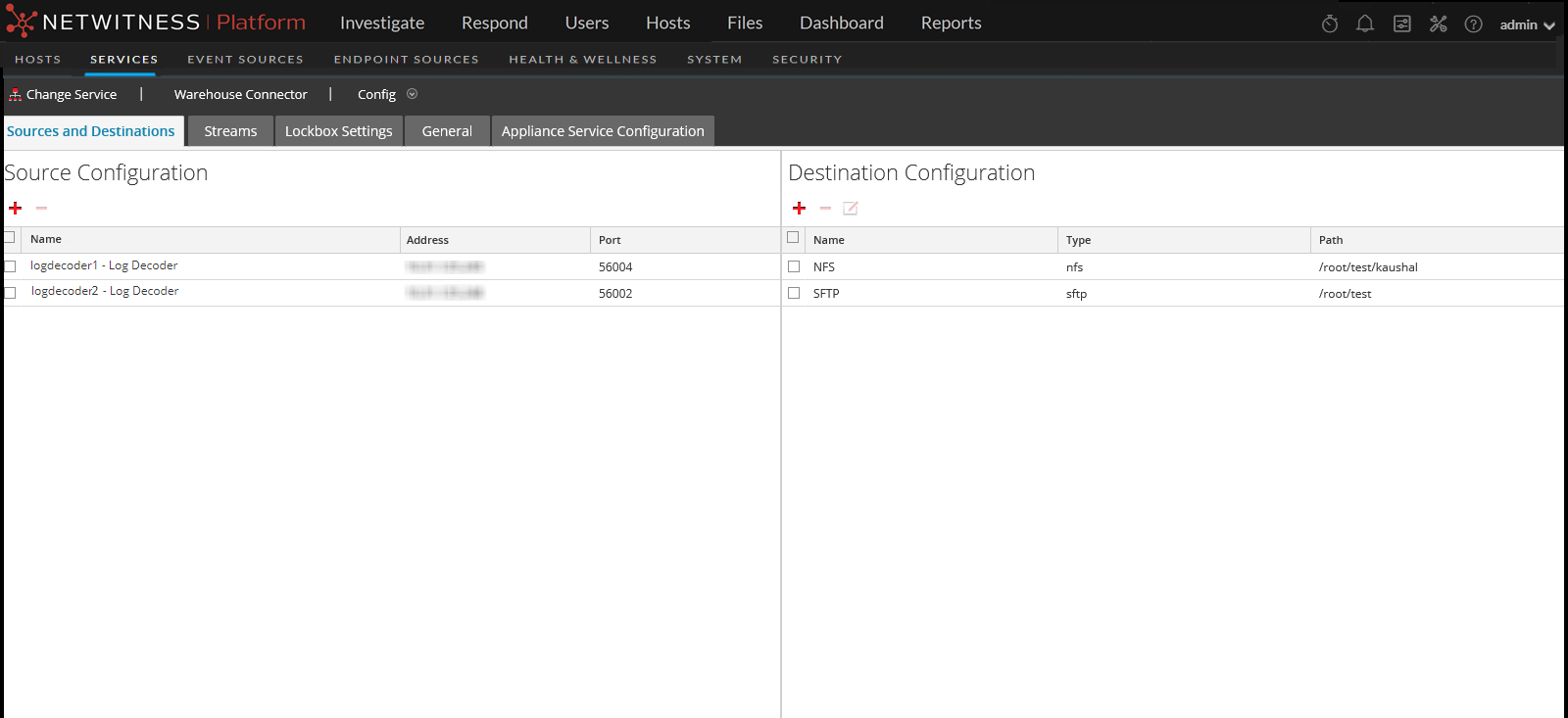This screenshot has width=1568, height=718.
Task: Switch to the SYSTEM sub-tab
Action: coord(714,60)
